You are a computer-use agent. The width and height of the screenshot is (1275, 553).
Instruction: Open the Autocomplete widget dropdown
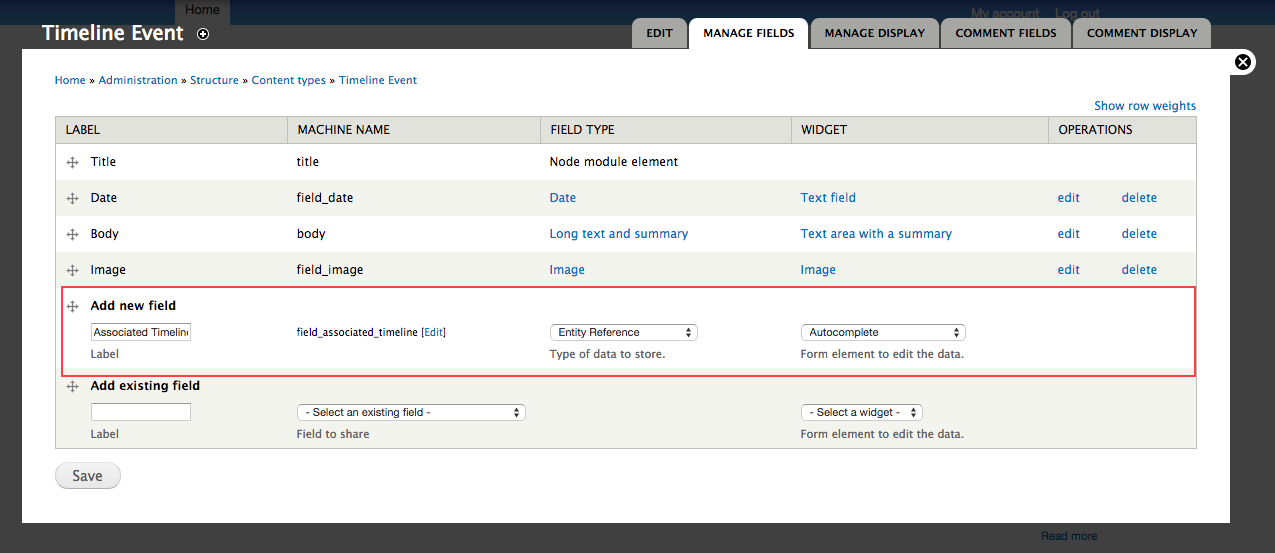[x=883, y=332]
